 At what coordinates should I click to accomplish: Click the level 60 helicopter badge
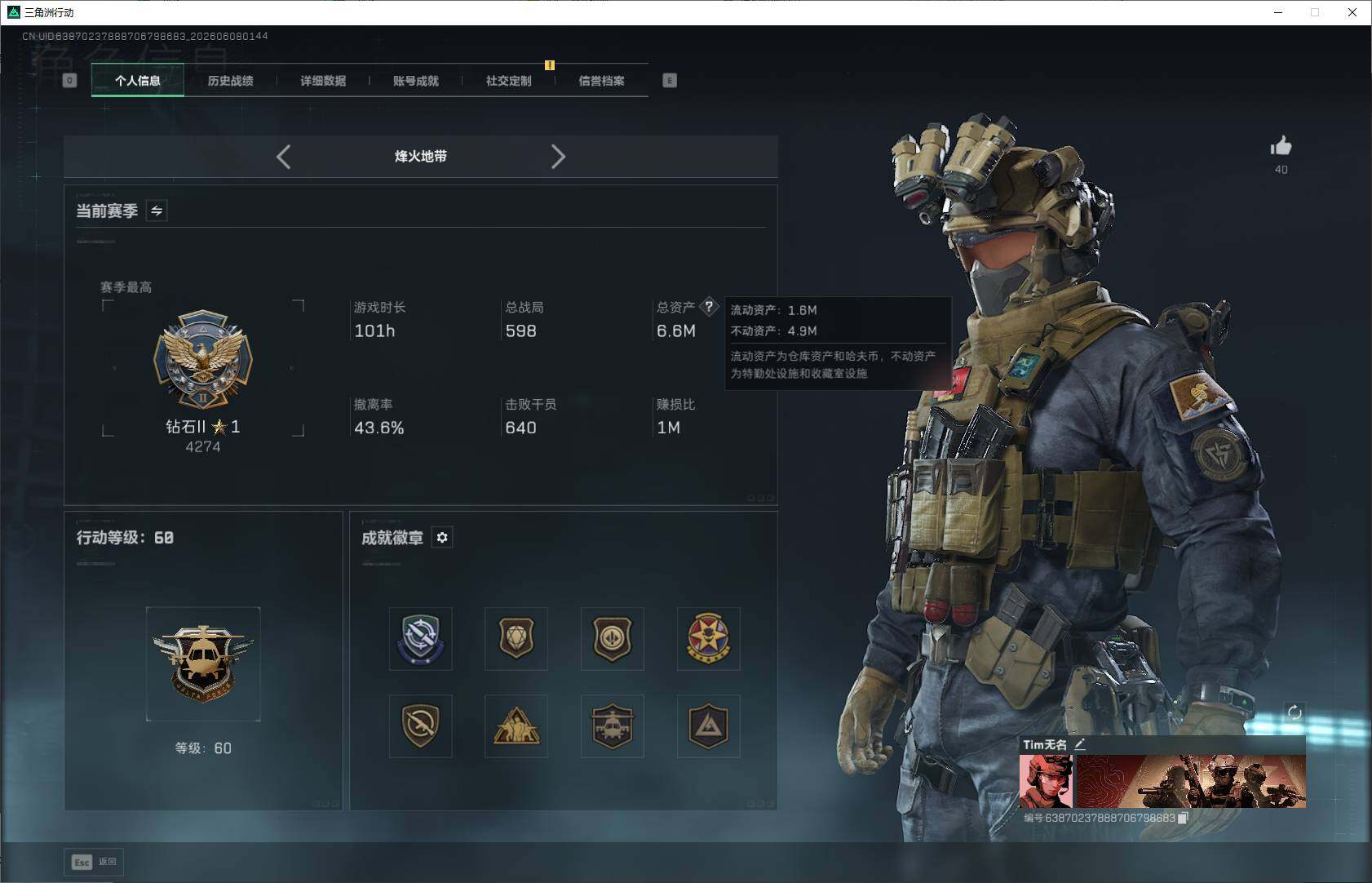pyautogui.click(x=203, y=663)
